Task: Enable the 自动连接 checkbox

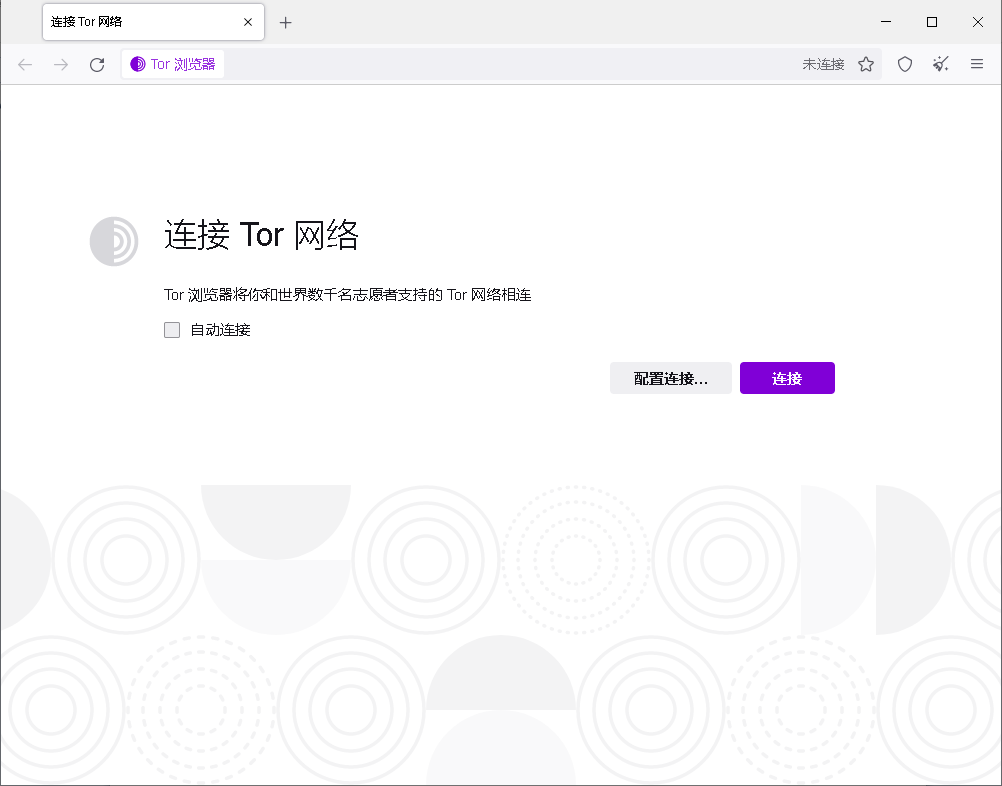Action: pos(172,330)
